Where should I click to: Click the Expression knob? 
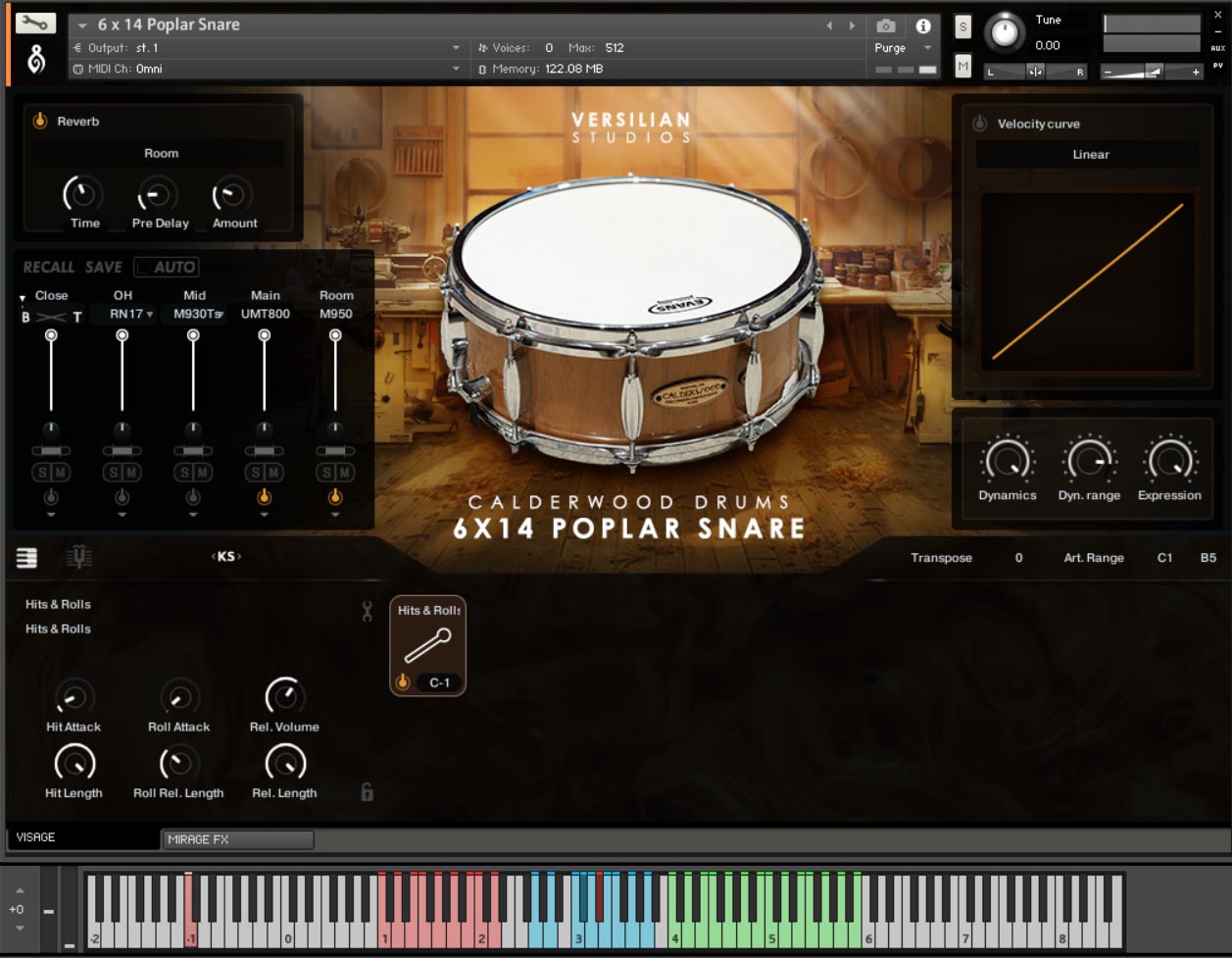[x=1169, y=460]
